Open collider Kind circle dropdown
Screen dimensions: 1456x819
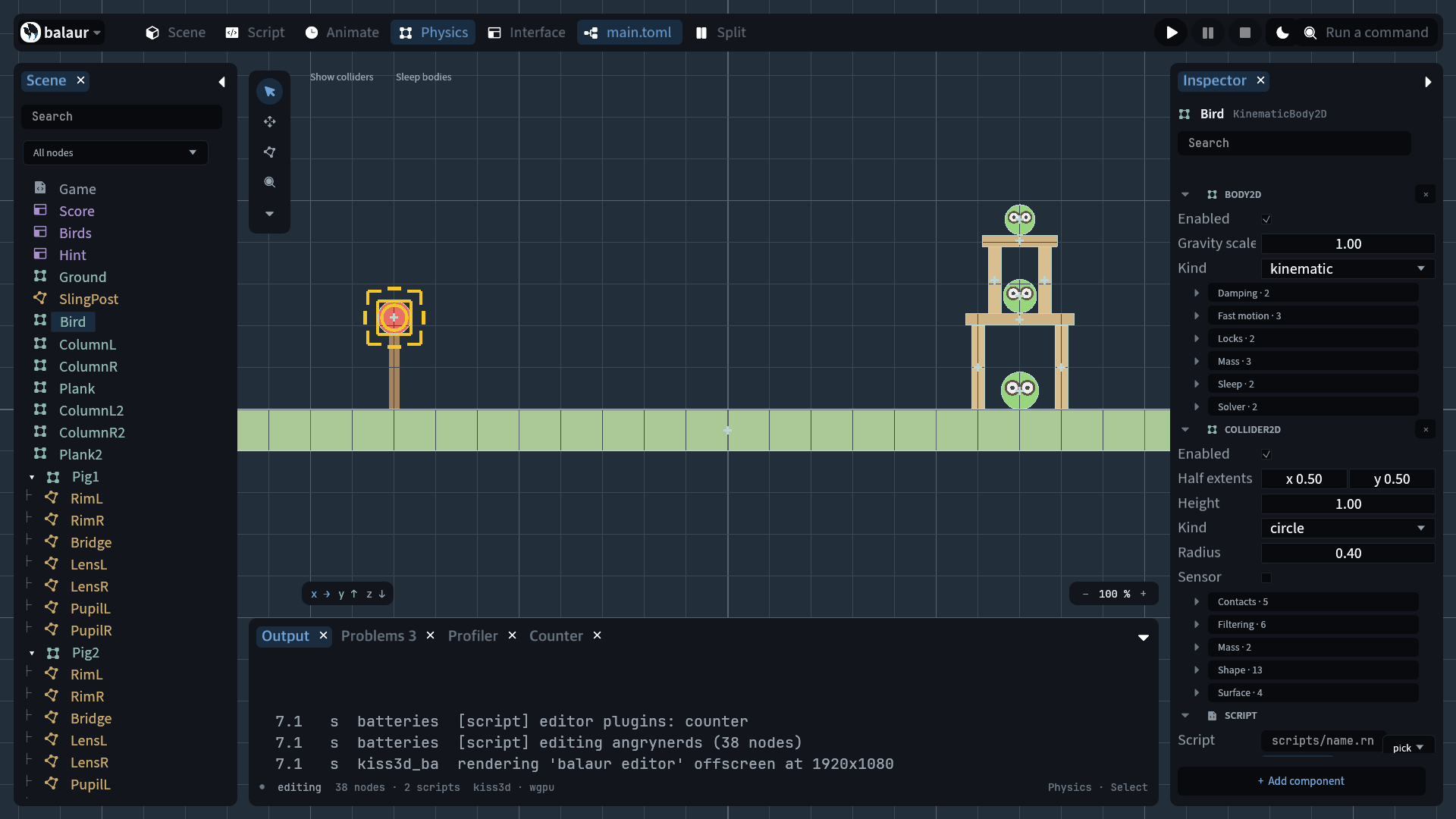[1348, 529]
